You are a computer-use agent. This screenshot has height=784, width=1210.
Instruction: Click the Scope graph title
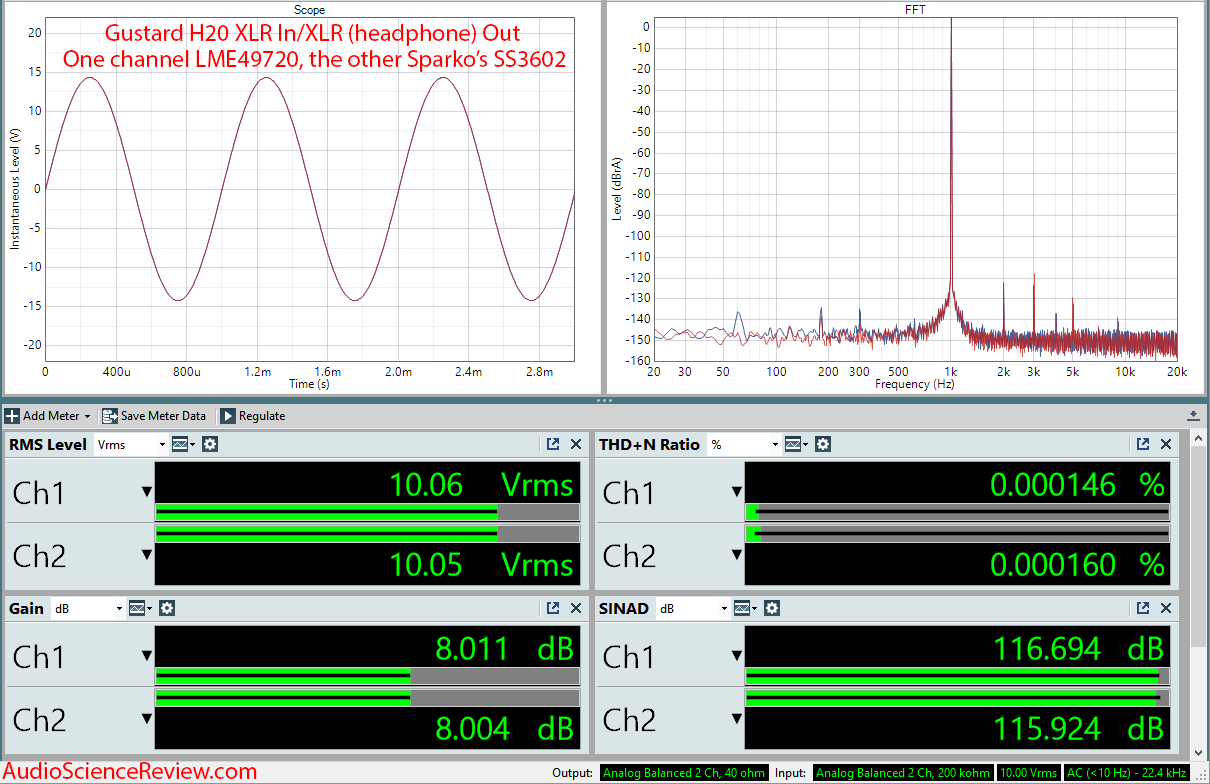(309, 10)
